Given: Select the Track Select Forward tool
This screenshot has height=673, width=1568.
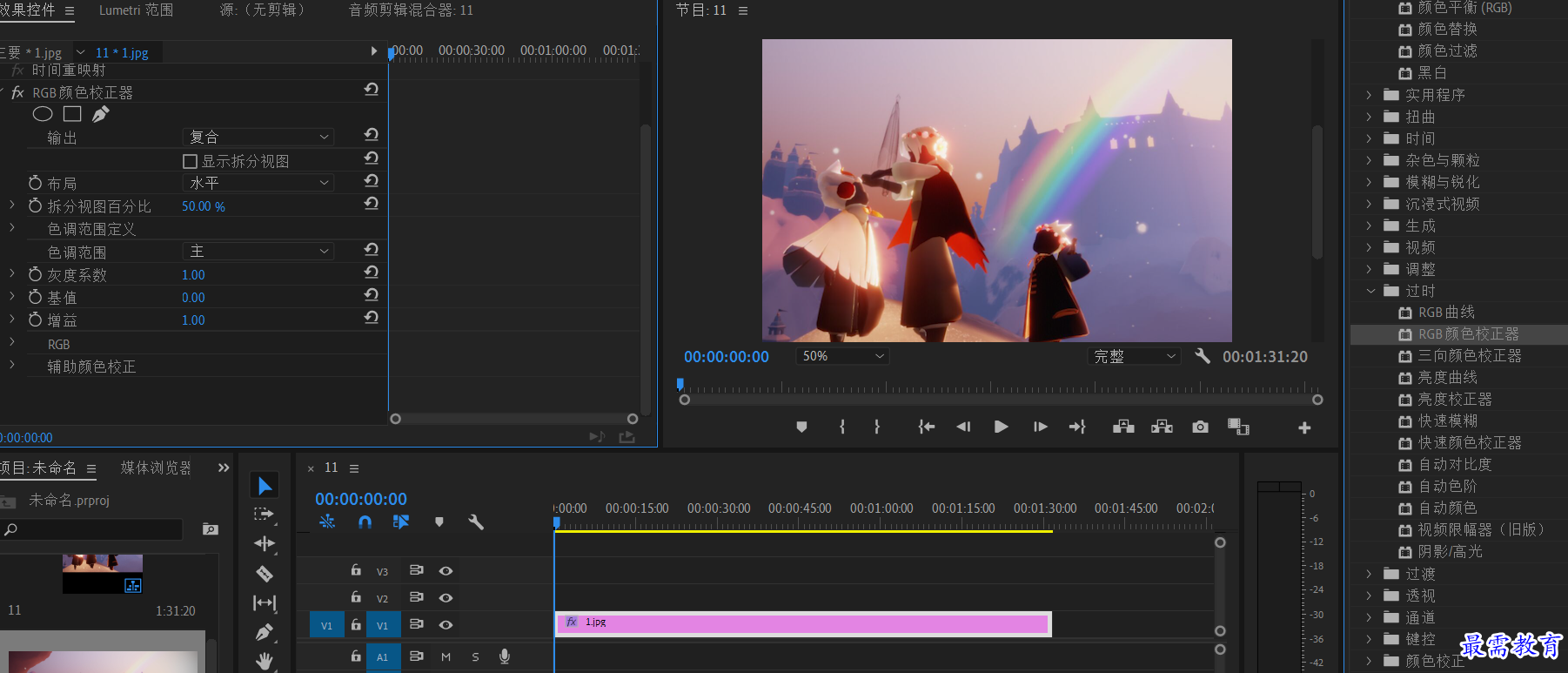Looking at the screenshot, I should click(x=264, y=515).
